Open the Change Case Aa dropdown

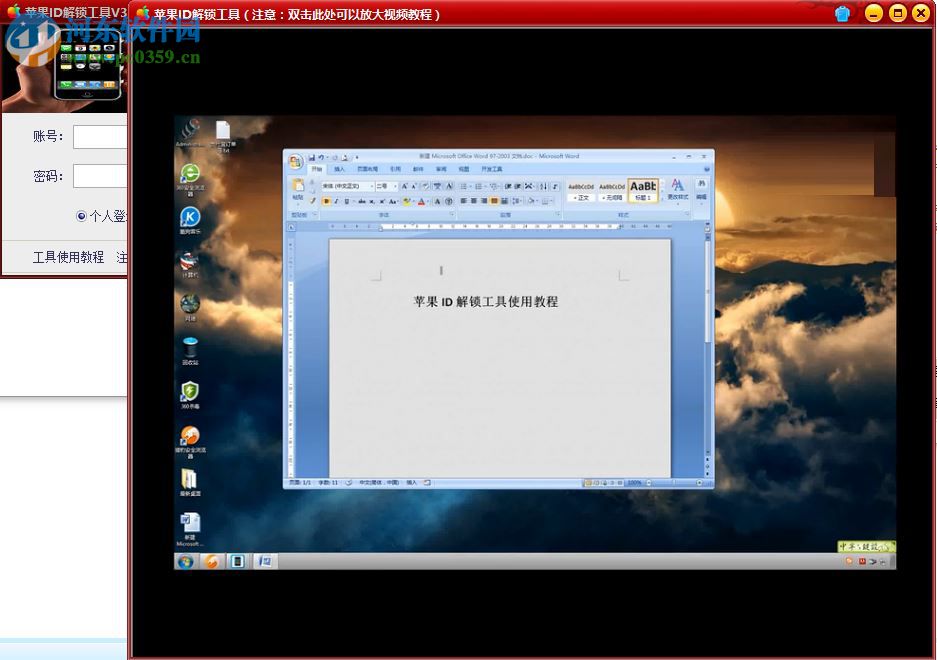coord(393,201)
